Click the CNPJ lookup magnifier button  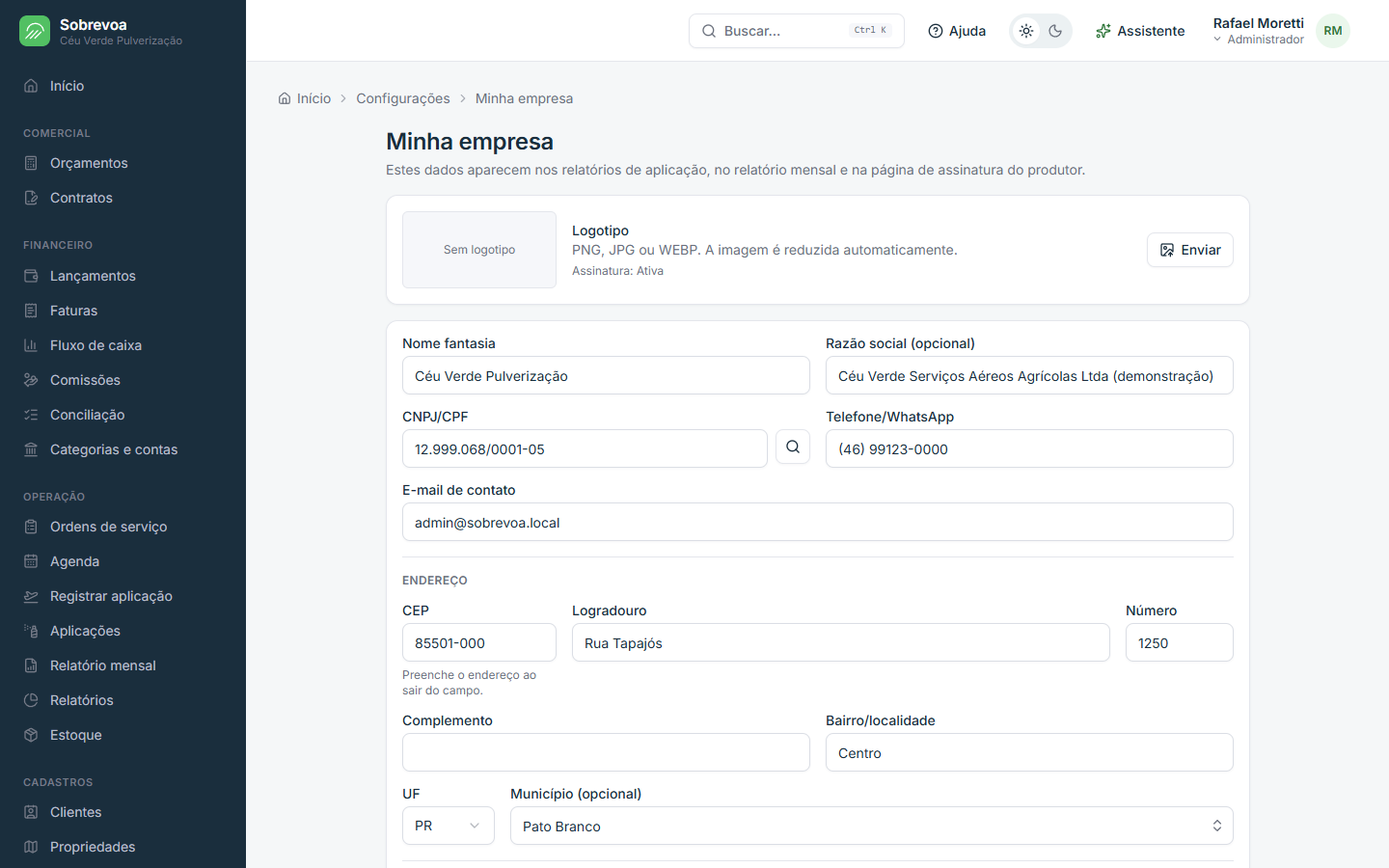793,447
